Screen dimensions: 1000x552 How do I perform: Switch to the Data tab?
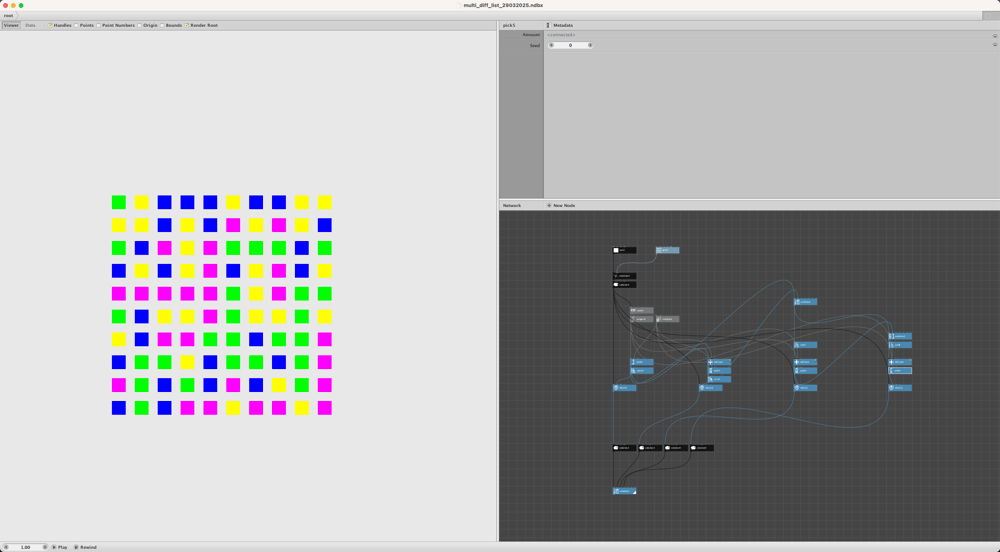point(30,25)
